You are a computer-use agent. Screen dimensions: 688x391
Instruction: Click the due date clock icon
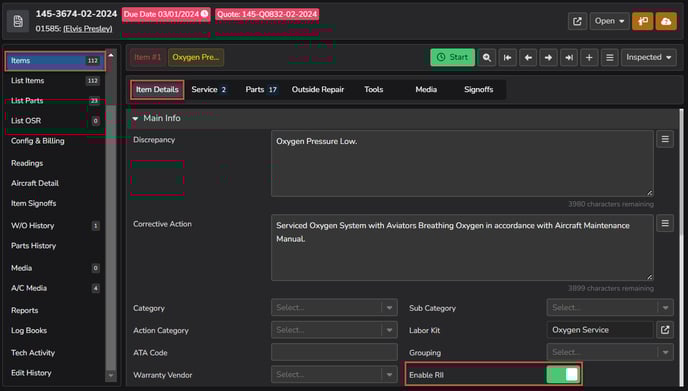[204, 14]
